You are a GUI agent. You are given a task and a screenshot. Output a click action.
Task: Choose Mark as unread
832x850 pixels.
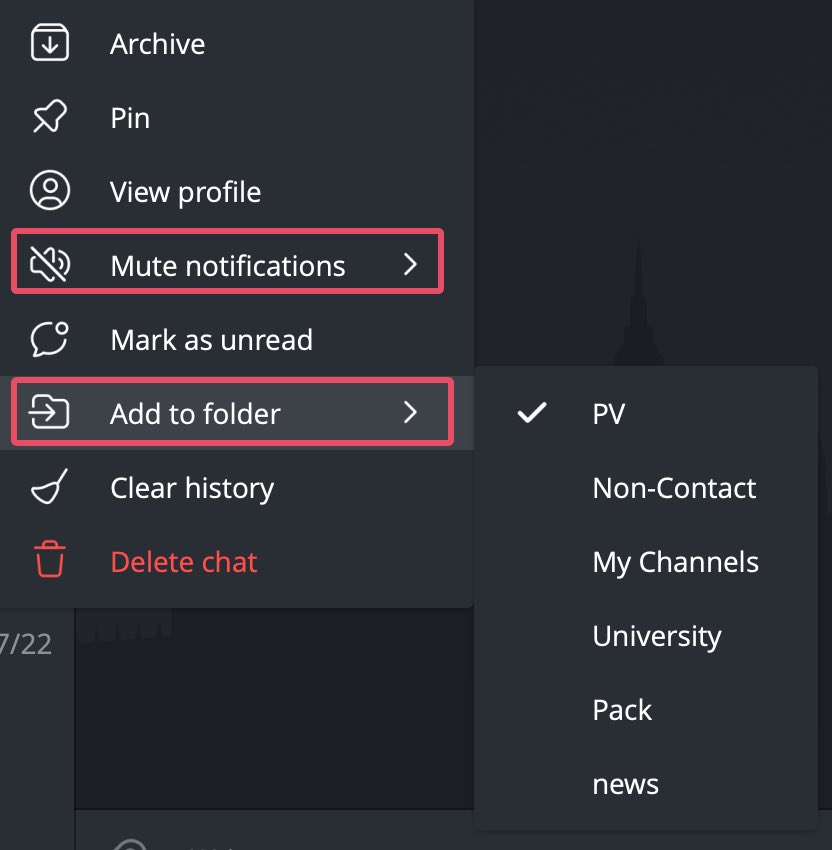coord(237,339)
